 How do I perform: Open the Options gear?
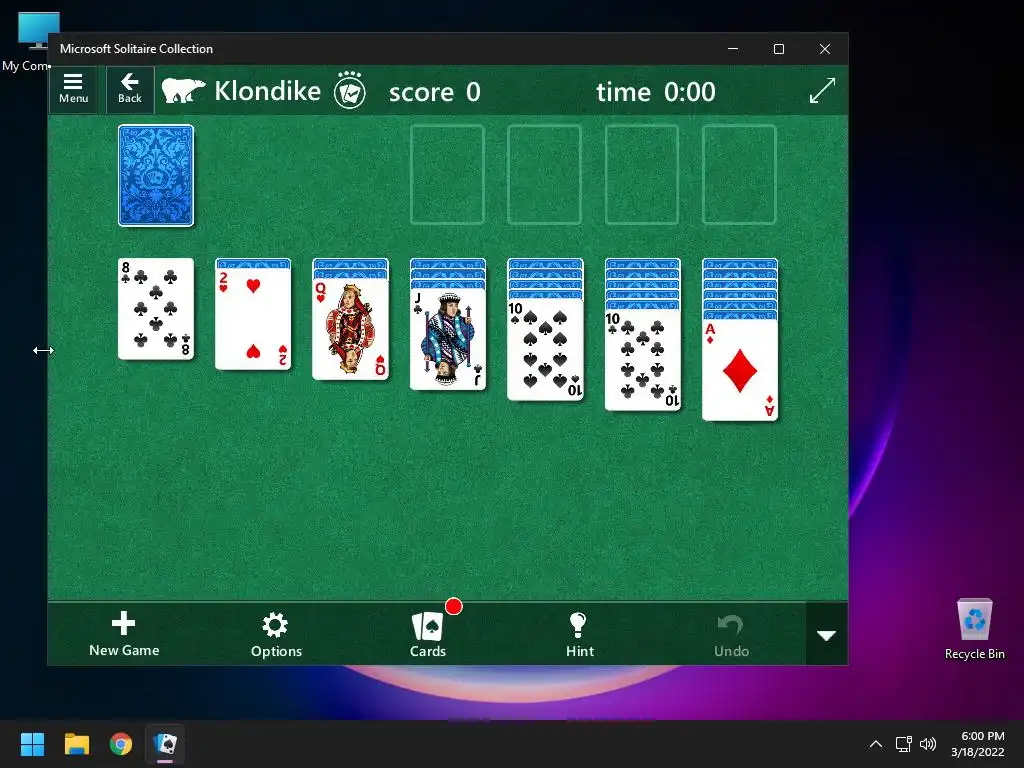276,635
